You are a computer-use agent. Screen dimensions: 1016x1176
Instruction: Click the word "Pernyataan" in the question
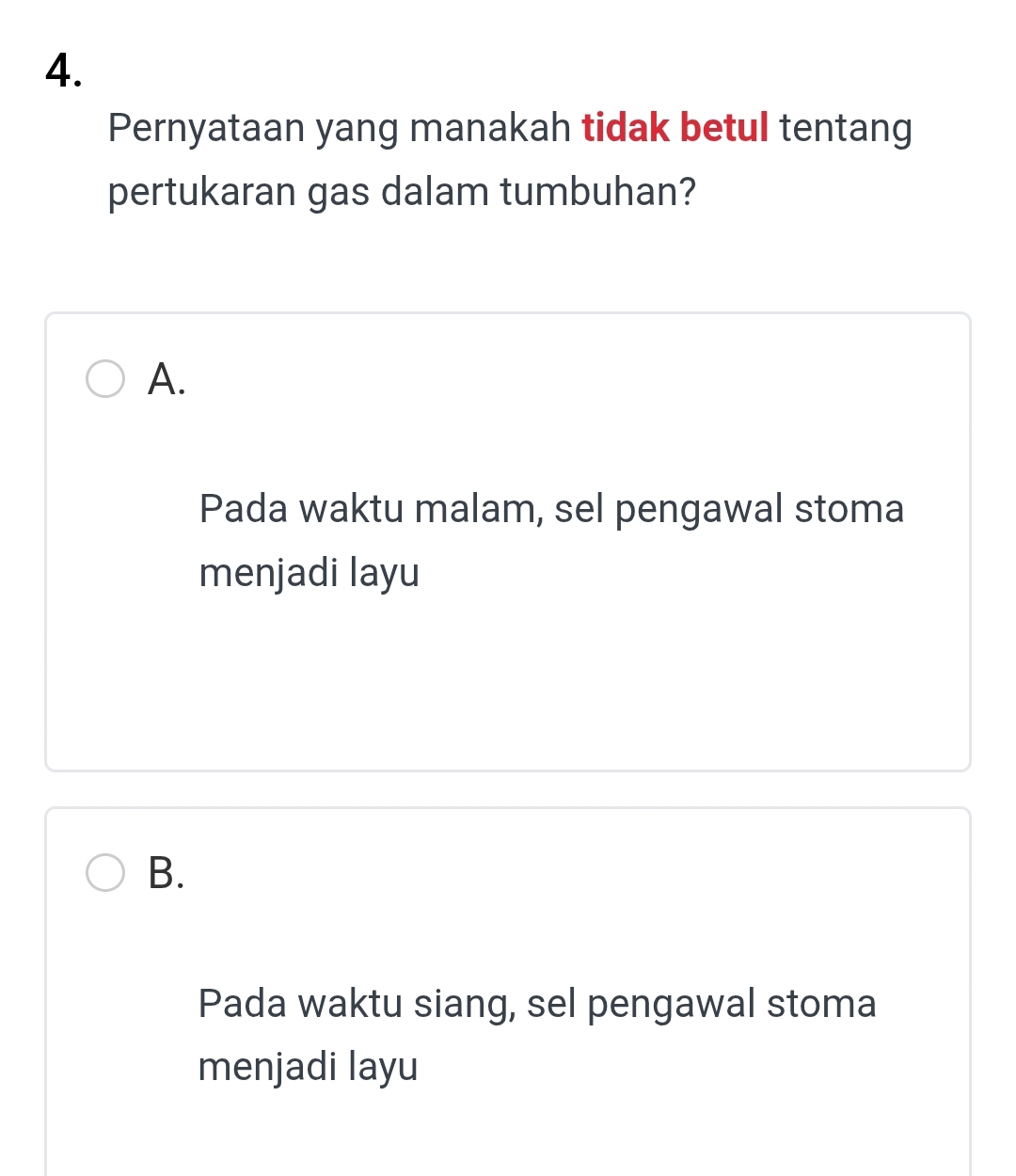coord(207,129)
